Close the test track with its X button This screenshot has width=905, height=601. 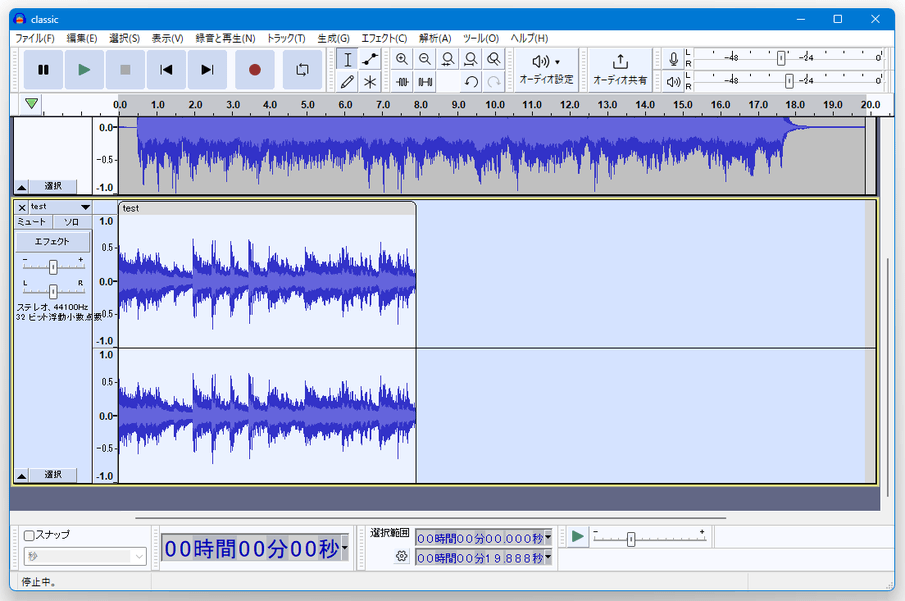(x=21, y=207)
